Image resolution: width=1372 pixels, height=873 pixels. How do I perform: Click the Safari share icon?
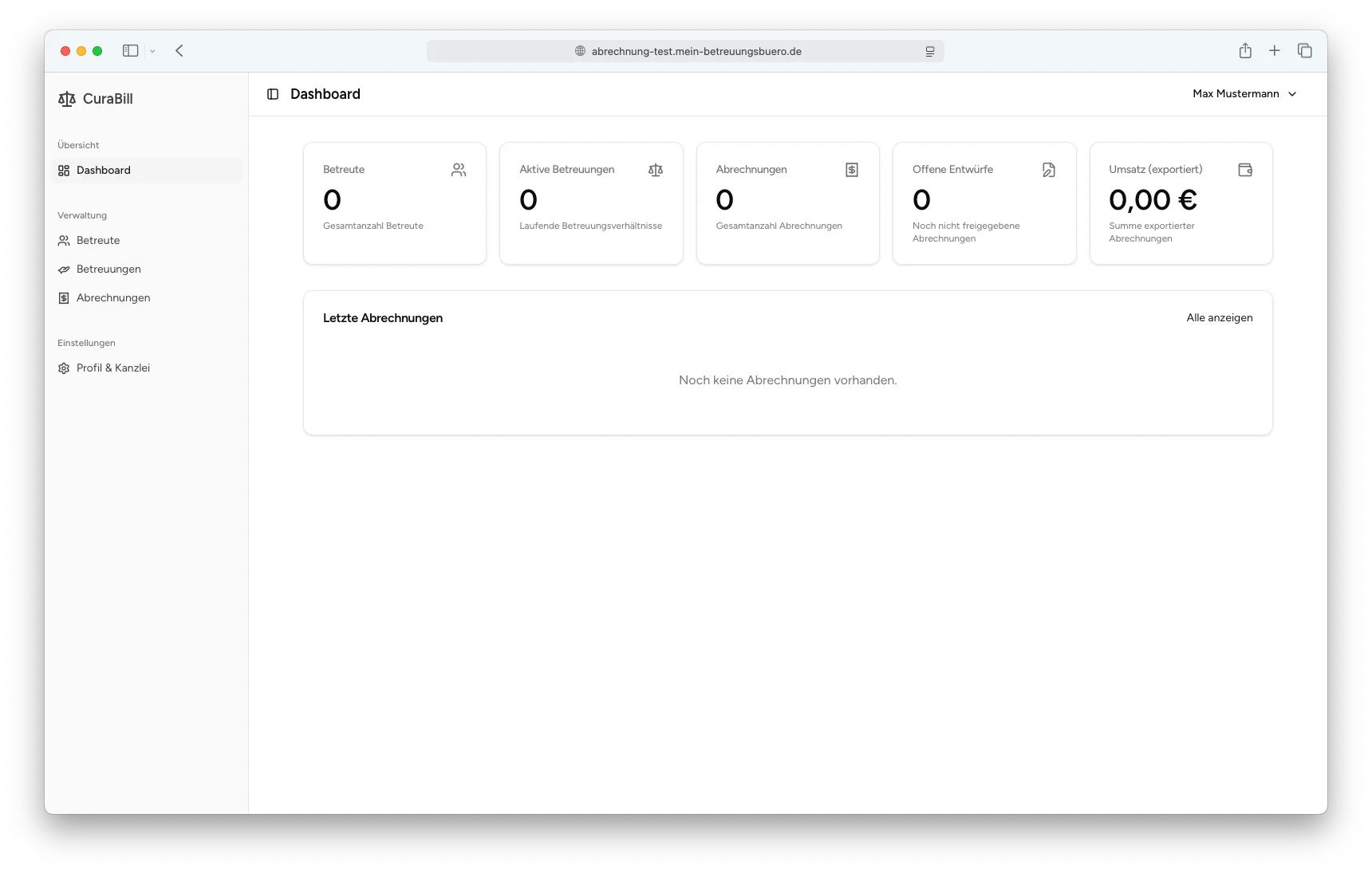pyautogui.click(x=1245, y=51)
